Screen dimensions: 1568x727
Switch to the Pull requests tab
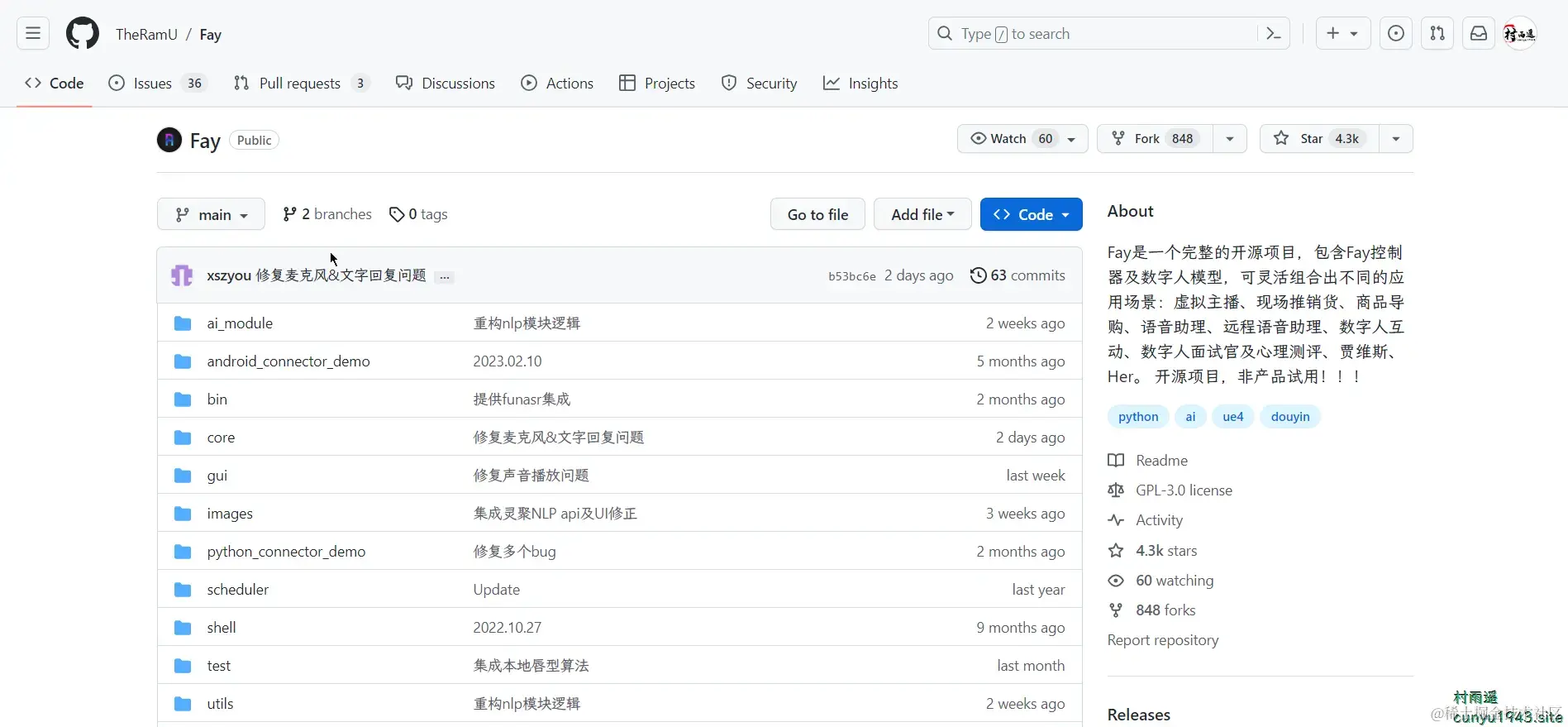(301, 83)
